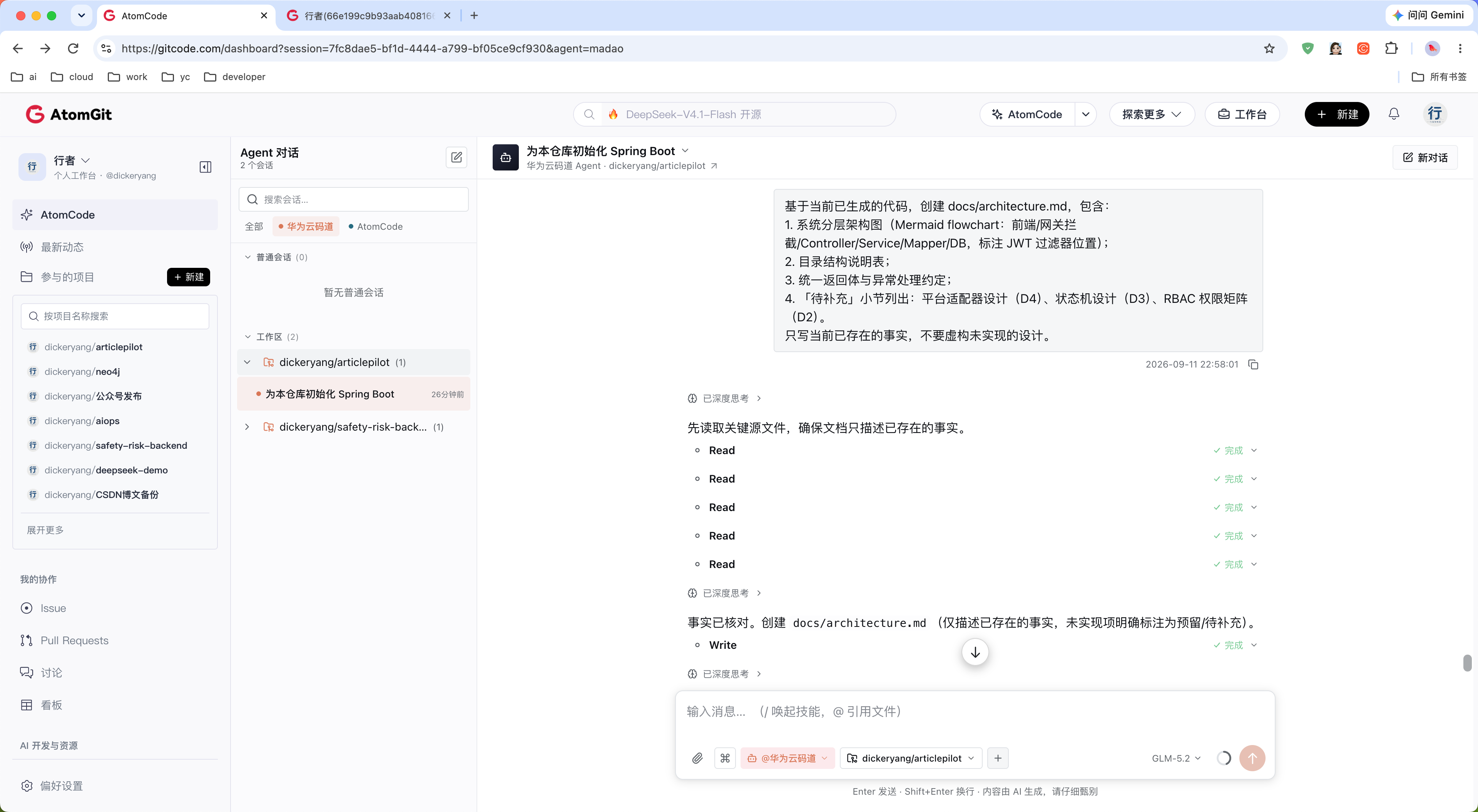Expand the first Read step details
Viewport: 1478px width, 812px height.
point(1254,451)
